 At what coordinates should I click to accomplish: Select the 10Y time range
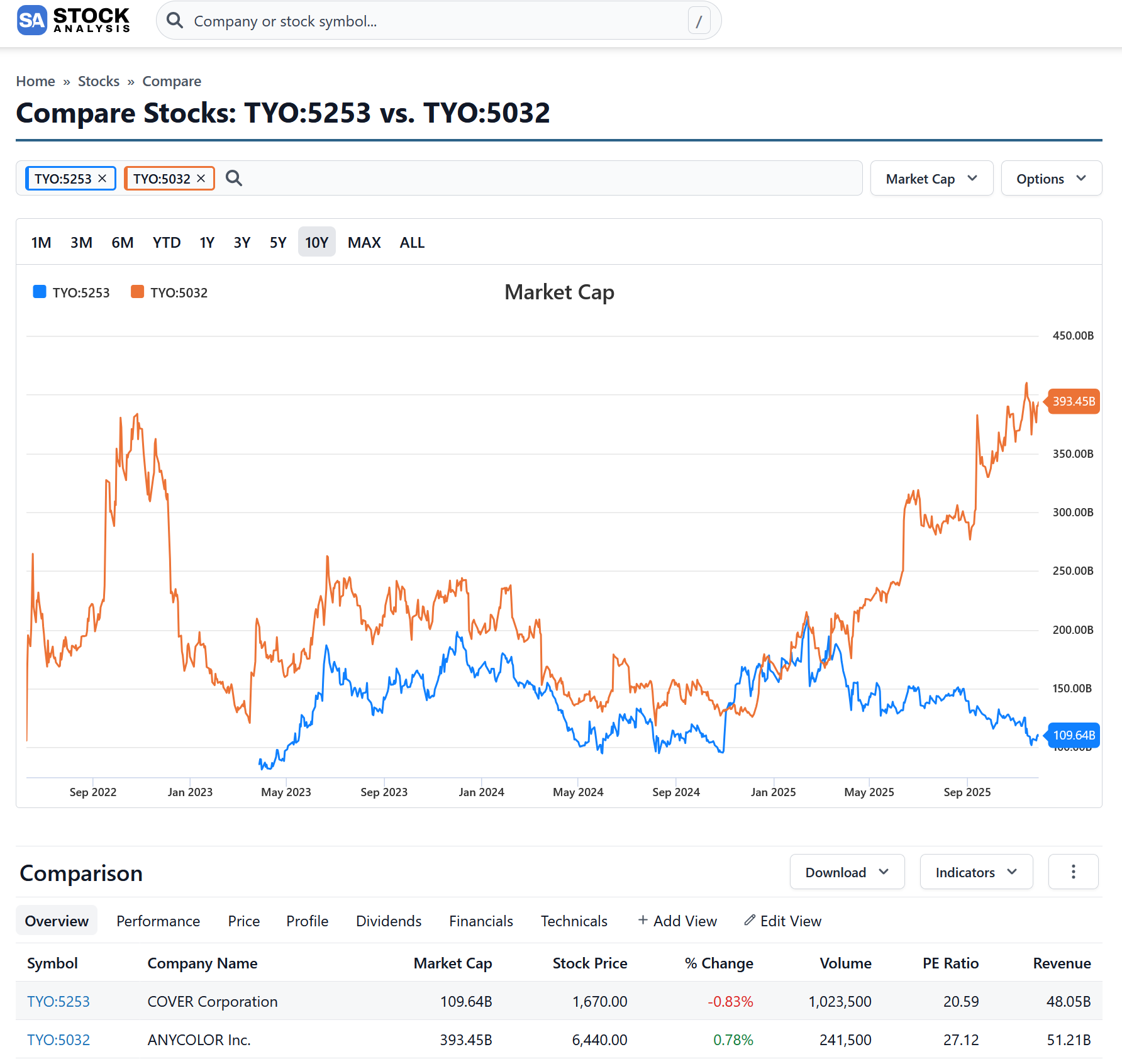(317, 242)
